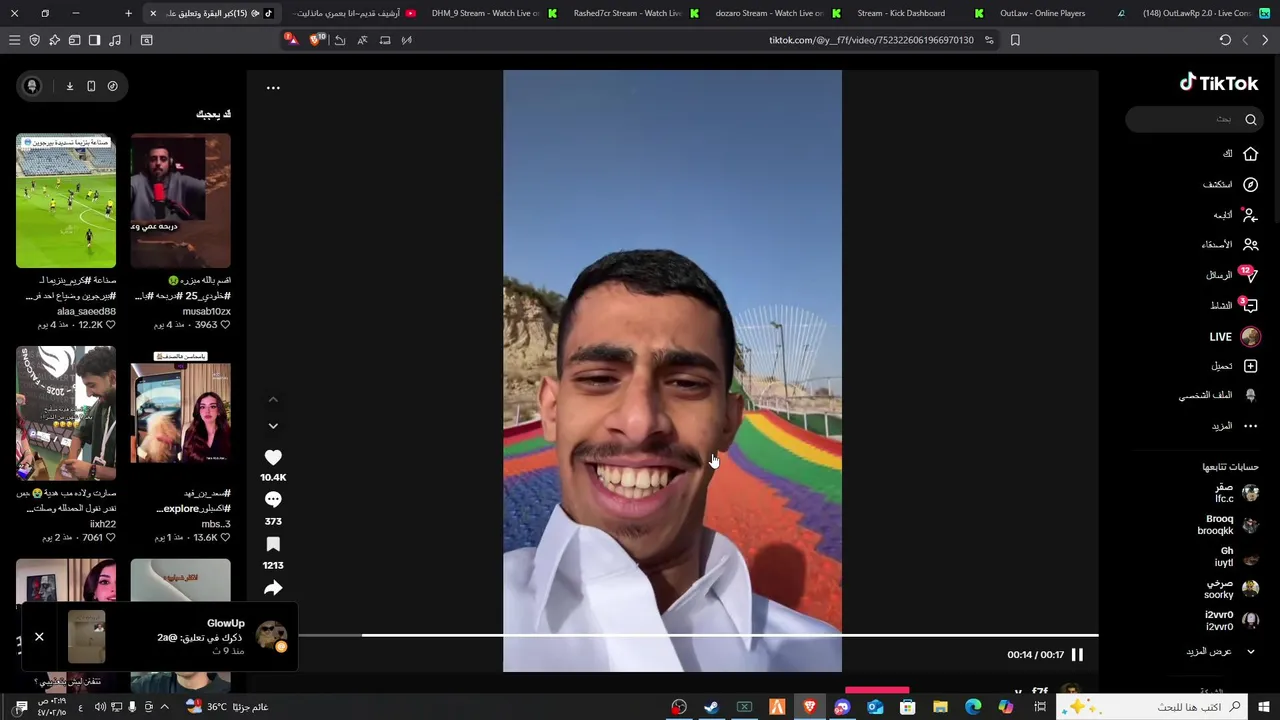
Task: Click the tiktok.com URL address bar
Action: (870, 40)
